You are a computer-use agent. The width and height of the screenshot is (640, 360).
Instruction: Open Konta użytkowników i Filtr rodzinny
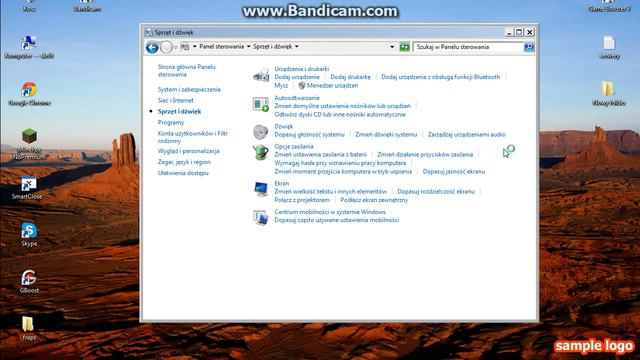193,137
